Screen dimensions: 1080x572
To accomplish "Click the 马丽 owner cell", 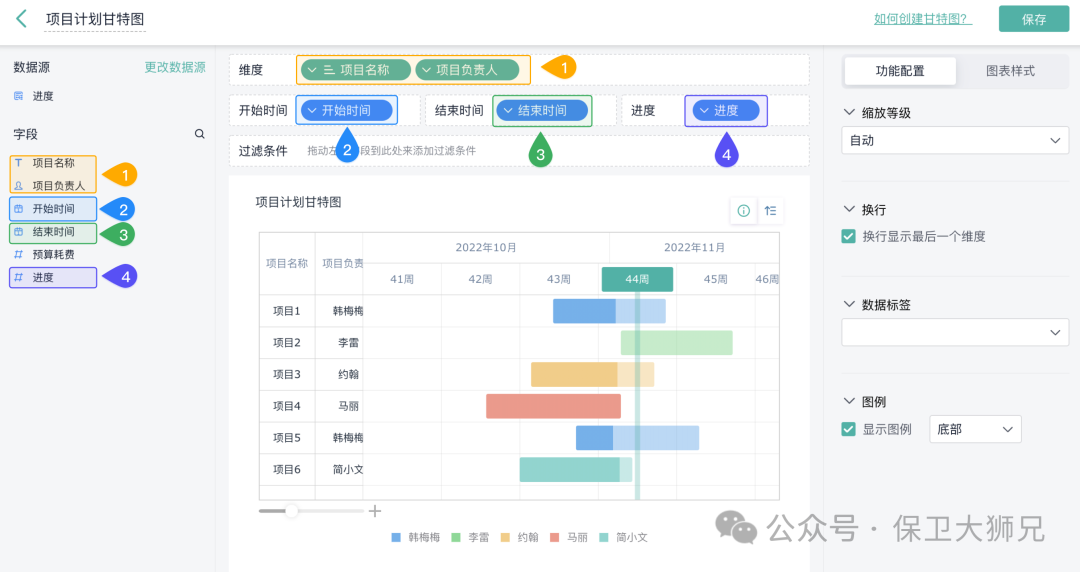I will 348,406.
